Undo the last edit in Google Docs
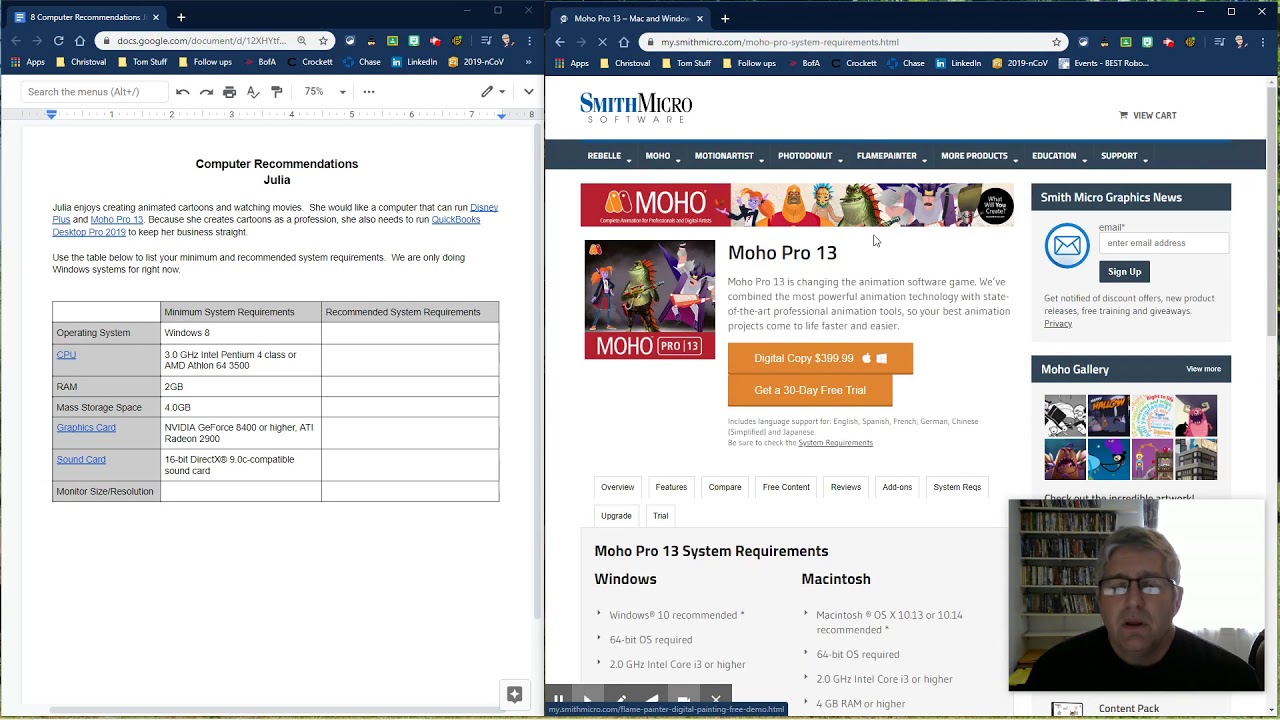 (183, 92)
